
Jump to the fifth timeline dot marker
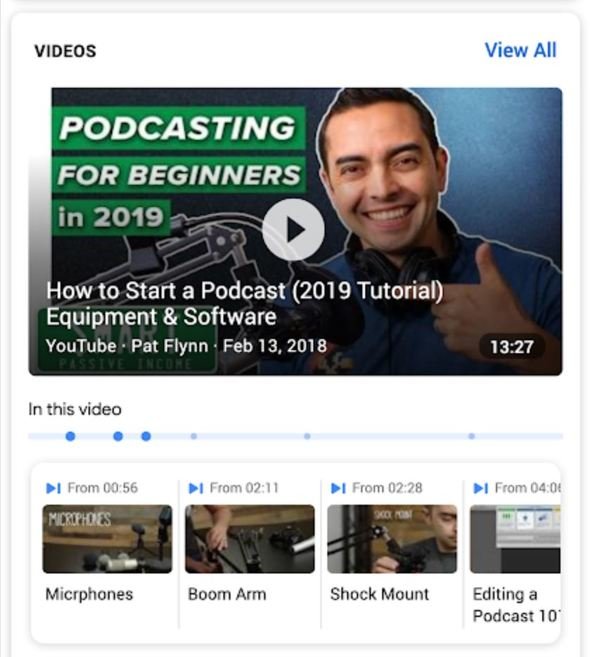[x=307, y=436]
